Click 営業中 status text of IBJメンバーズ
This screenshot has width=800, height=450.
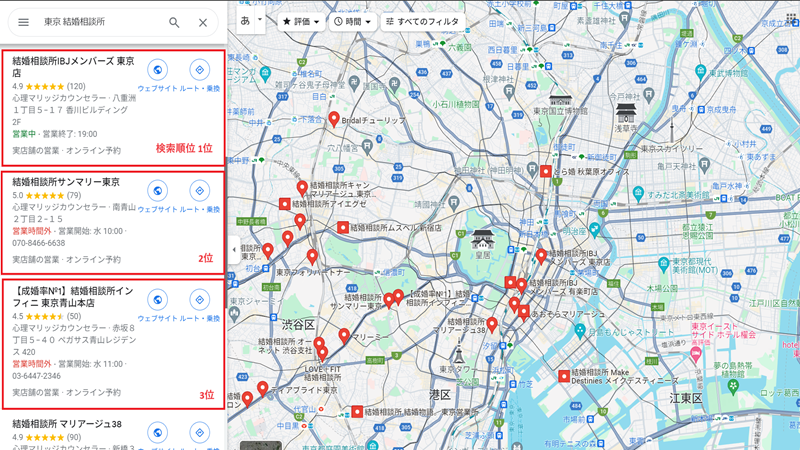[24, 134]
